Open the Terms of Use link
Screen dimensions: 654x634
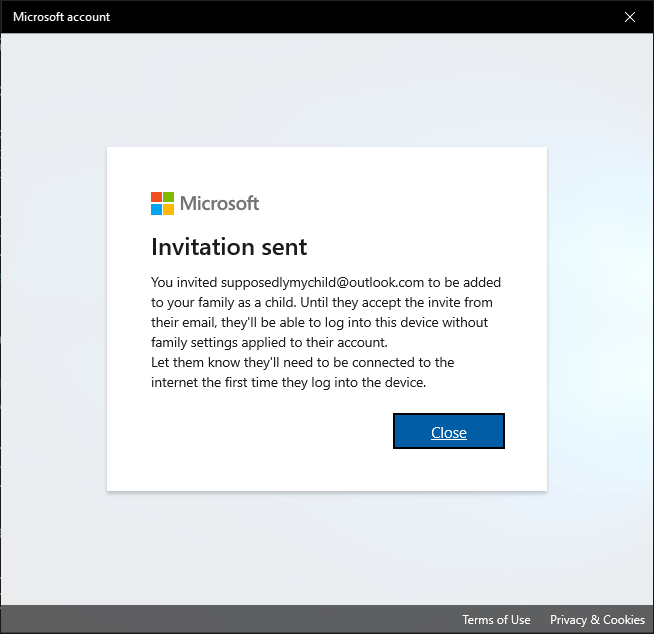pyautogui.click(x=496, y=620)
